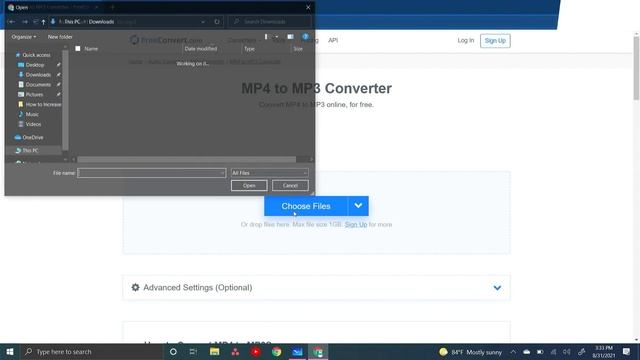Screen dimensions: 640x360
Task: Click Log In on the webpage
Action: click(x=466, y=40)
